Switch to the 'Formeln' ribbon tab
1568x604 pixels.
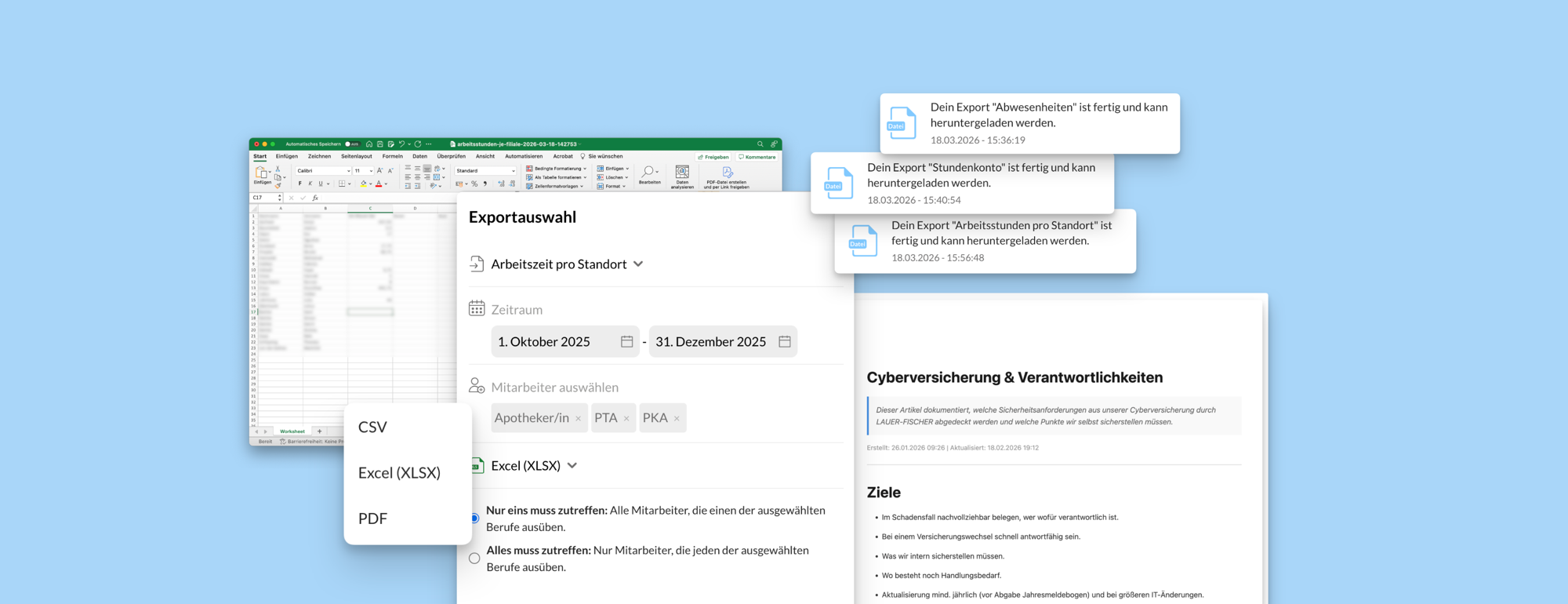(x=392, y=157)
